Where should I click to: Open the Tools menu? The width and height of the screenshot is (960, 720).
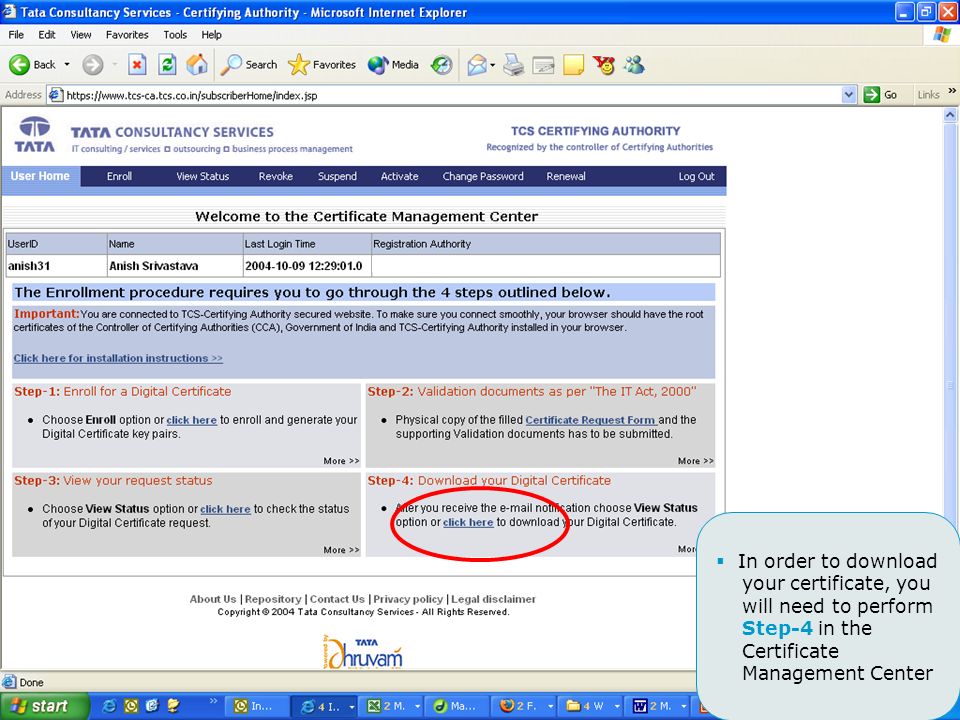(174, 35)
